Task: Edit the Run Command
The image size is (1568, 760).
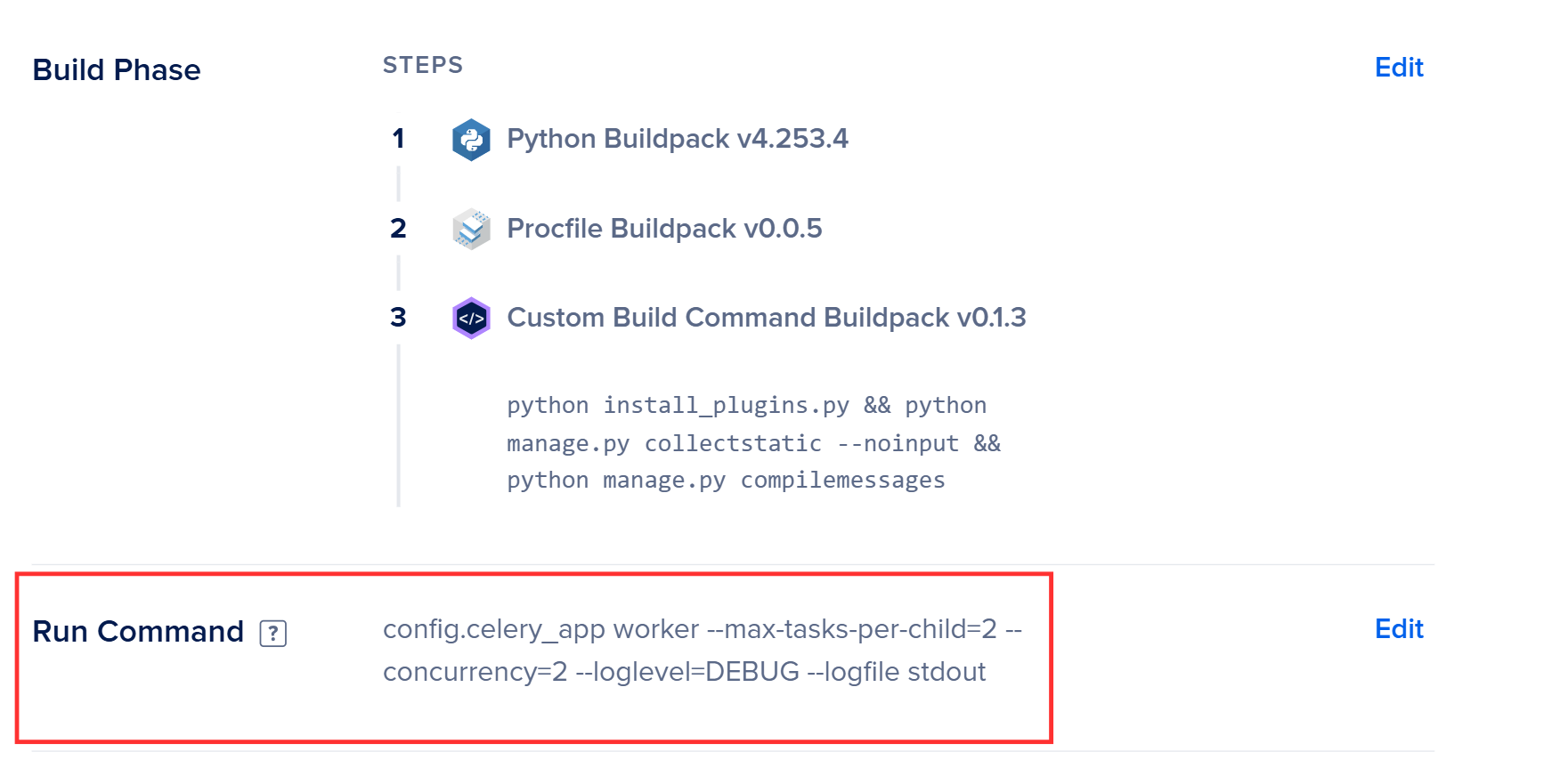Action: pyautogui.click(x=1398, y=629)
